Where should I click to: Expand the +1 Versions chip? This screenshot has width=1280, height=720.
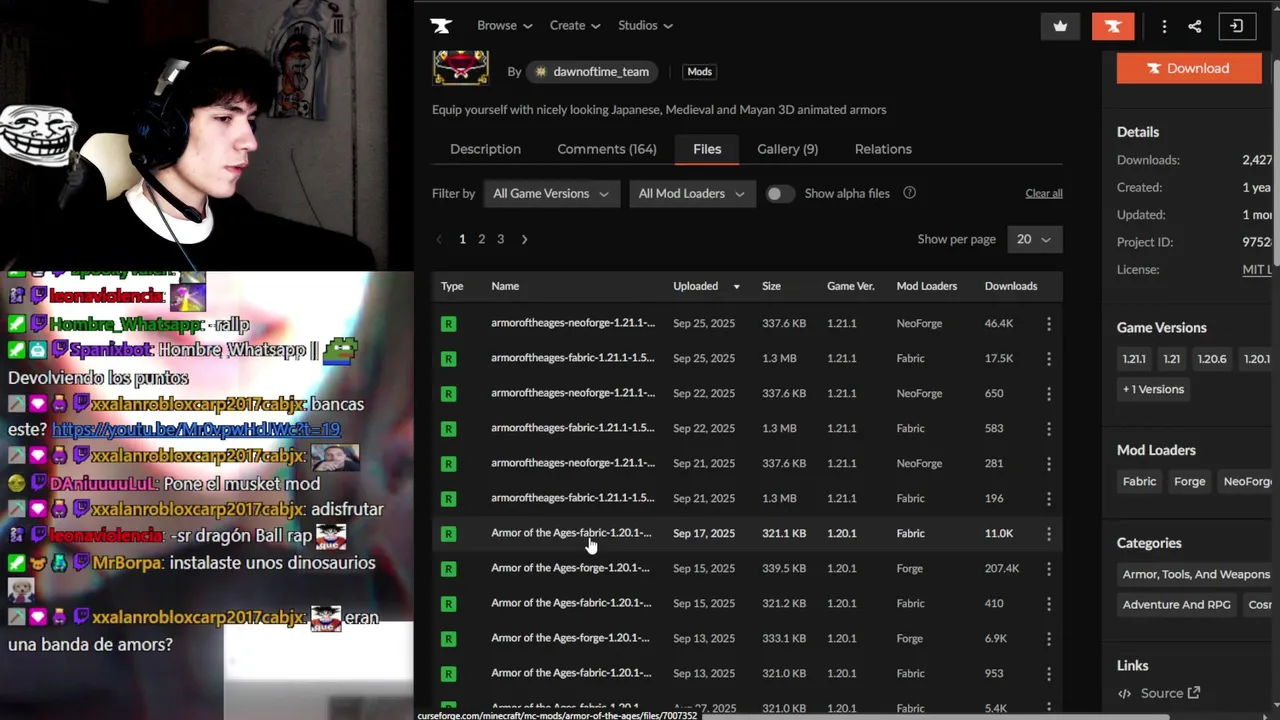click(x=1153, y=389)
